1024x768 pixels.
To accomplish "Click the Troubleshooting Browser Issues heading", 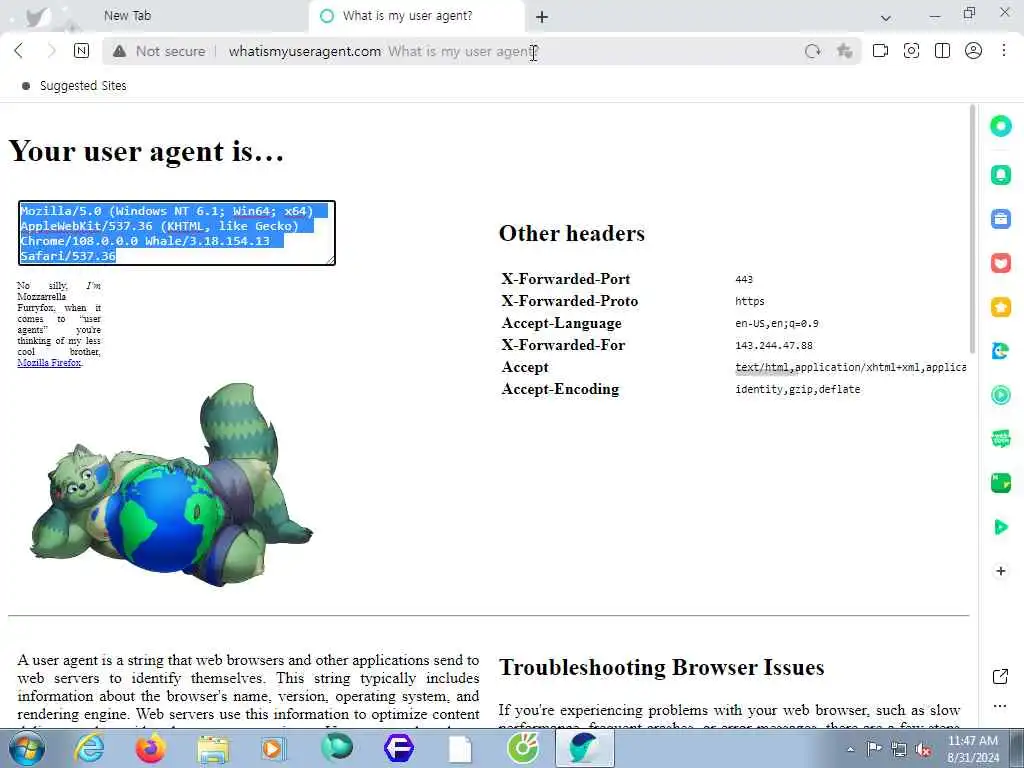I will click(661, 667).
